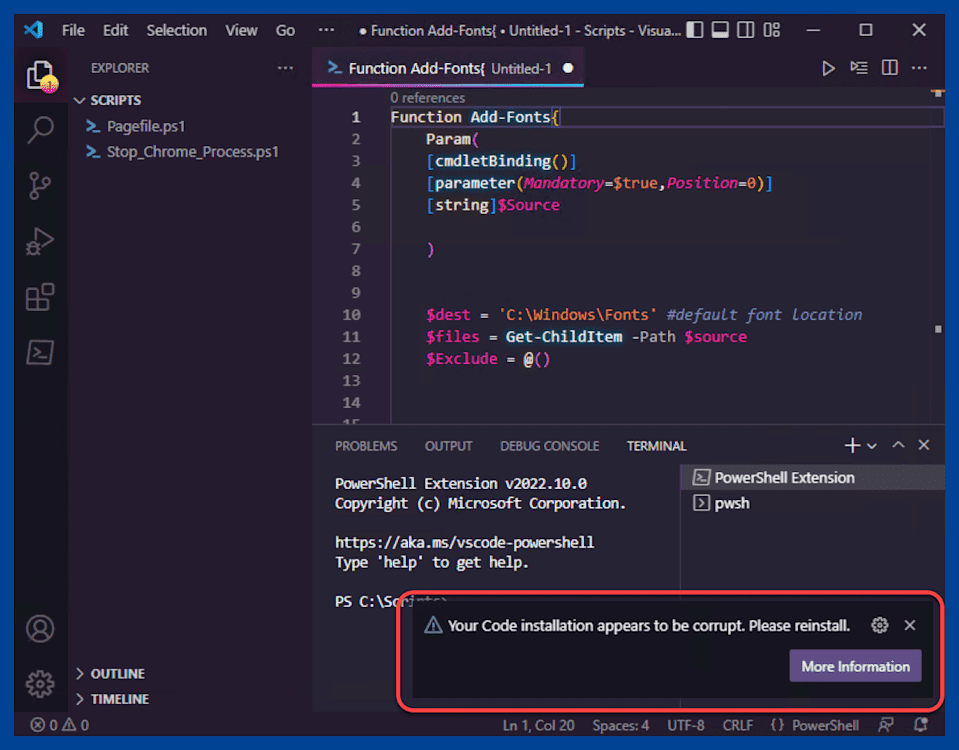Screen dimensions: 959x750
Task: Place cursor on $Exclude line
Action: point(488,359)
